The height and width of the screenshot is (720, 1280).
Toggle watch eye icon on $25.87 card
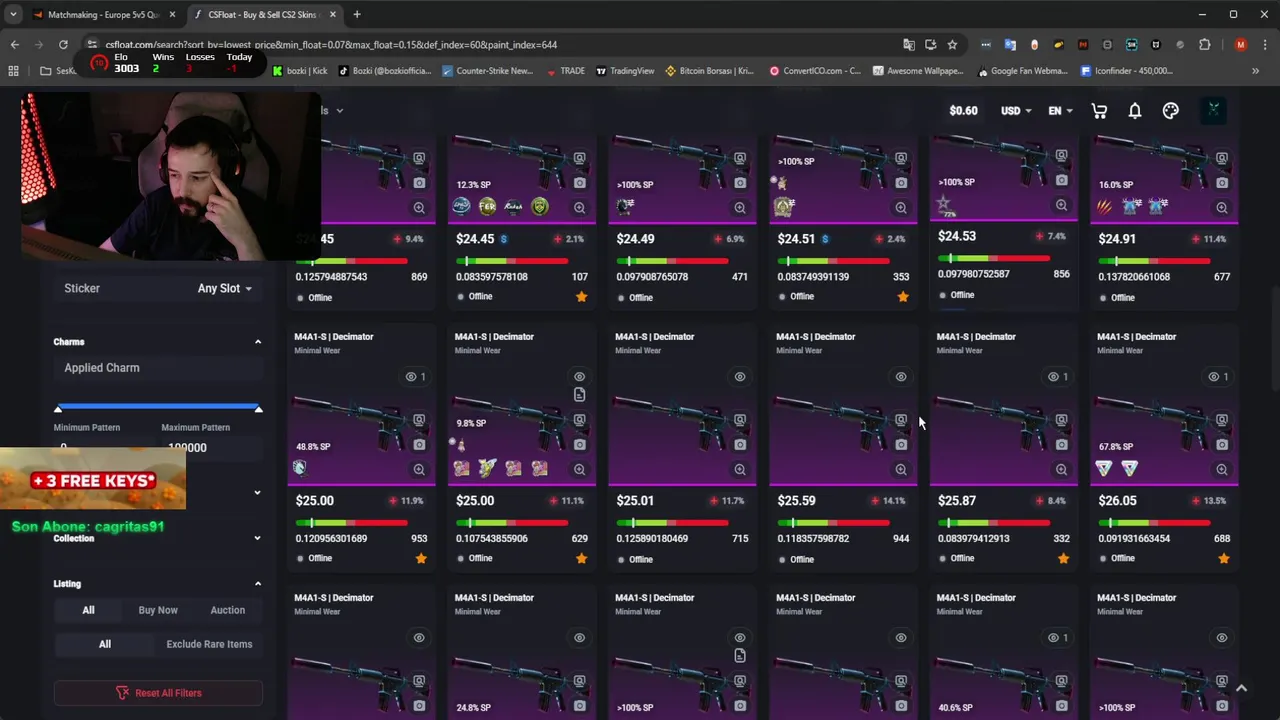click(1053, 377)
